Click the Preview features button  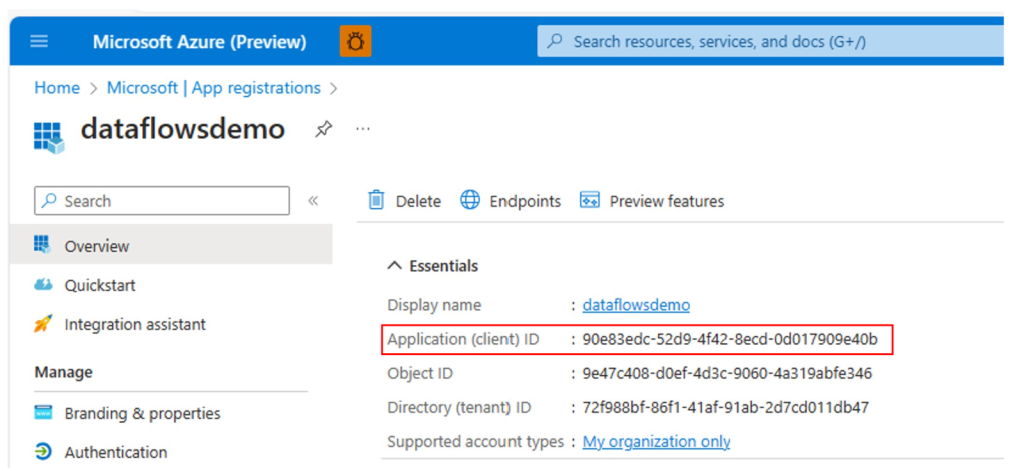coord(652,201)
